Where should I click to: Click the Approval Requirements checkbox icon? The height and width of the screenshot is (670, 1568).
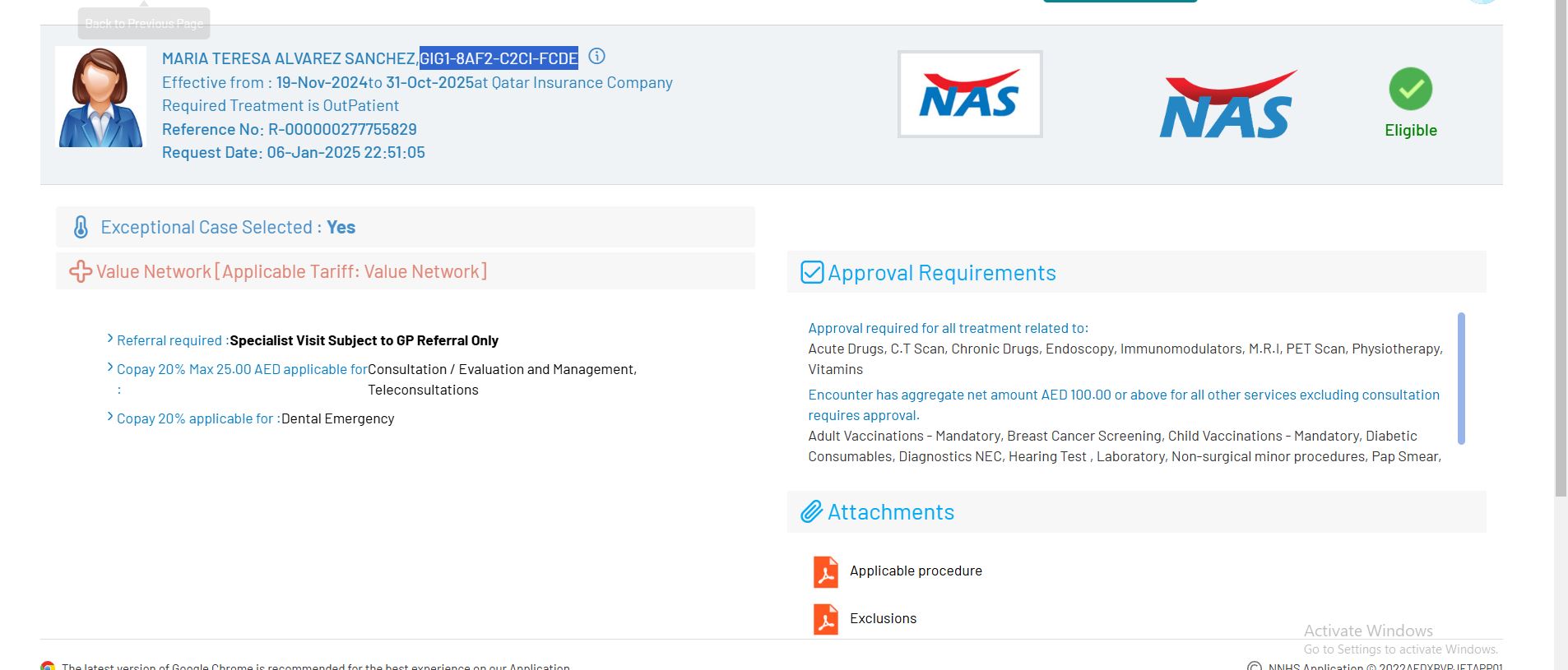(812, 272)
